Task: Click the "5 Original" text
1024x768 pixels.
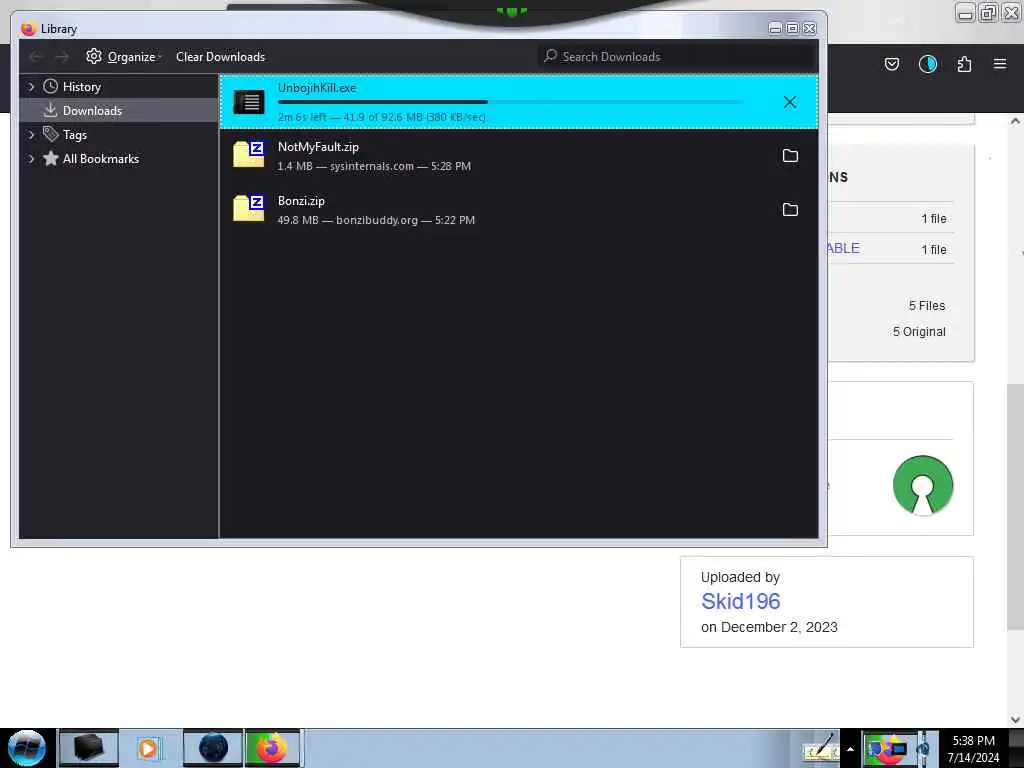Action: tap(919, 332)
